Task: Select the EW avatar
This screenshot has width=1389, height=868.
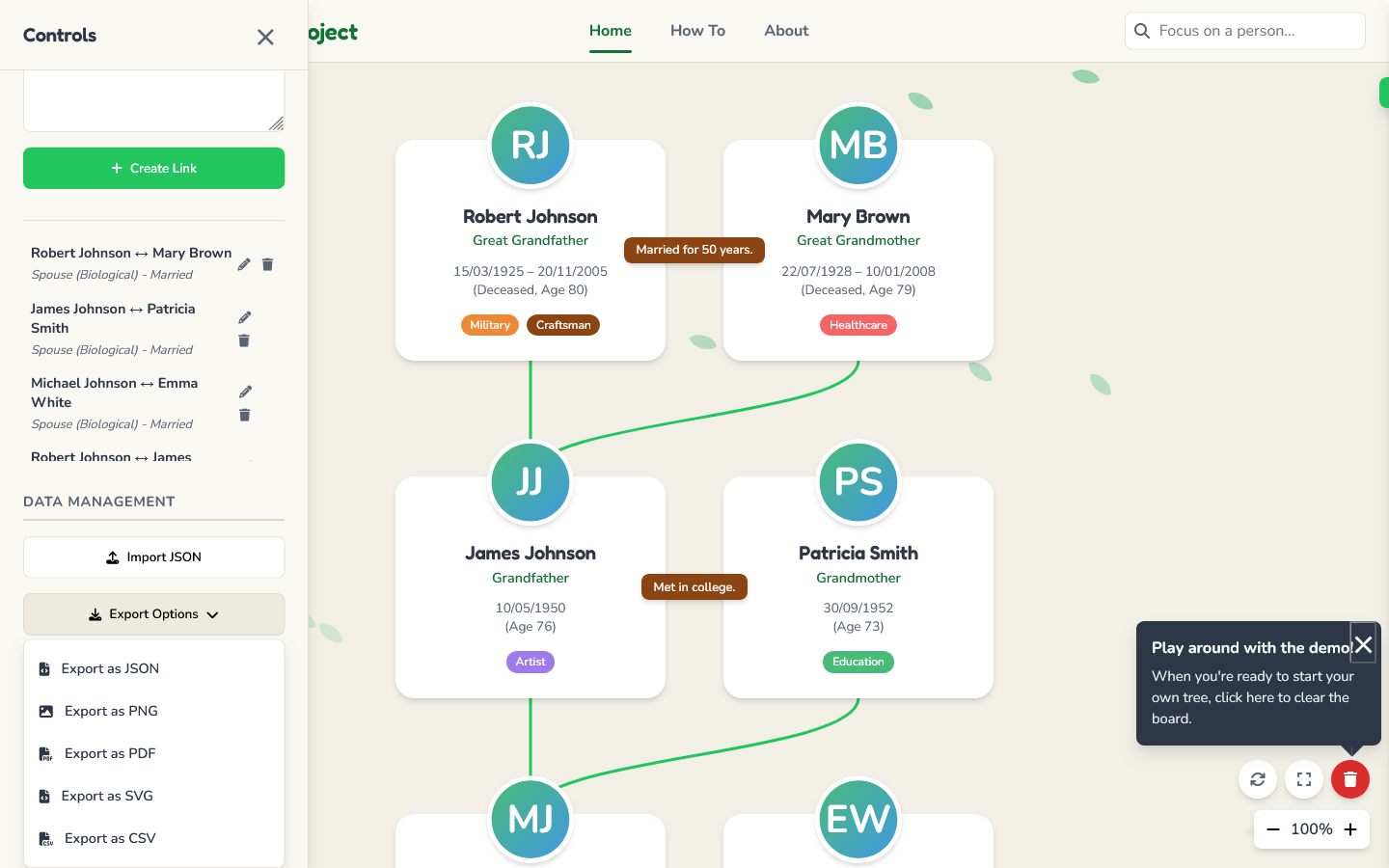Action: 858,819
